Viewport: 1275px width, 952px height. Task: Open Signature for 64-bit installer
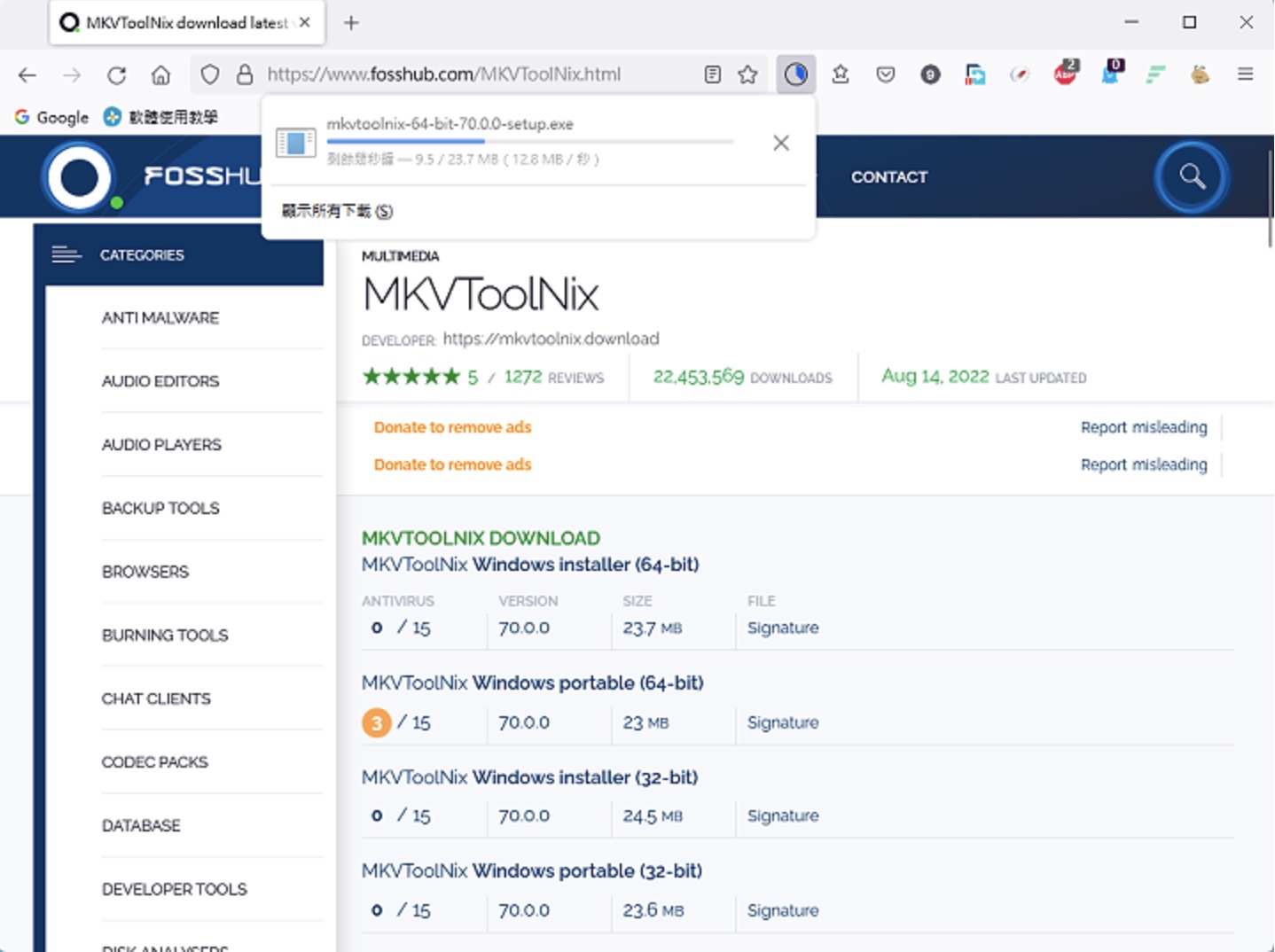pos(783,628)
